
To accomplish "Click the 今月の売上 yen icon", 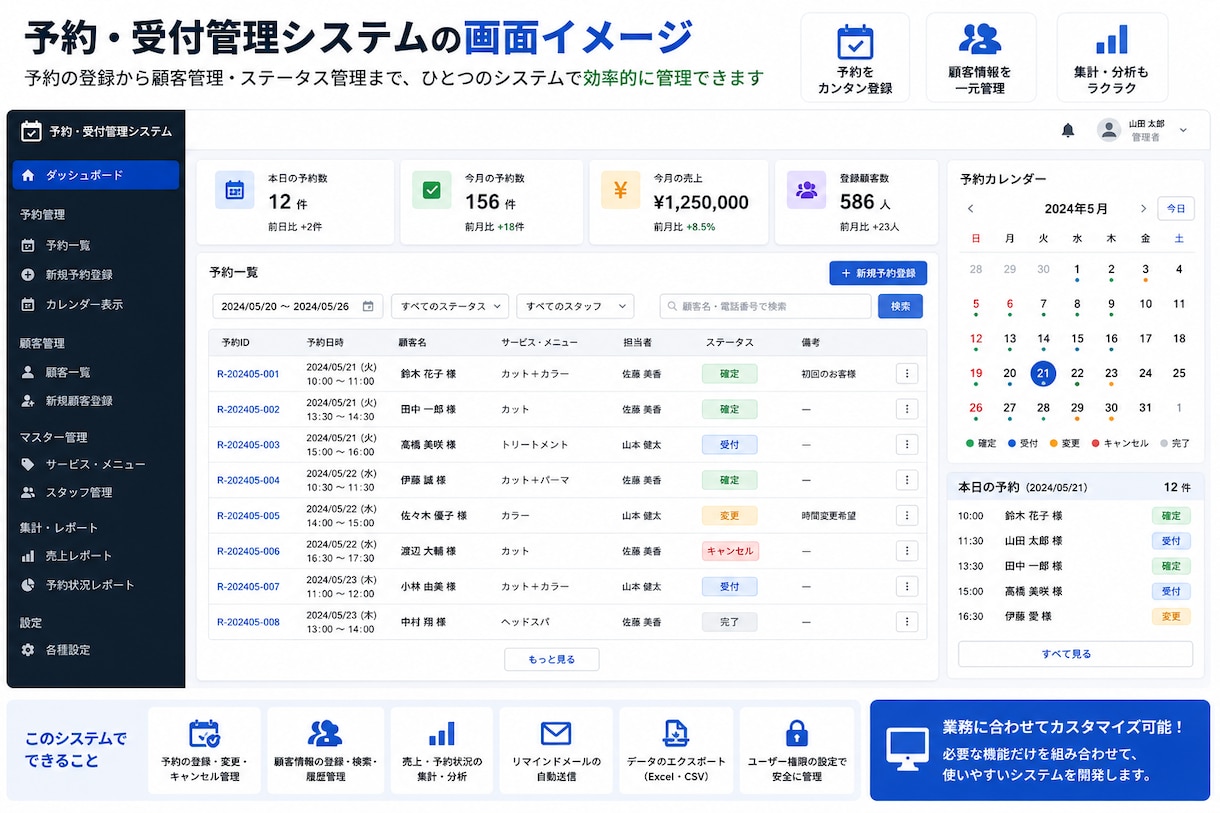I will (x=621, y=189).
